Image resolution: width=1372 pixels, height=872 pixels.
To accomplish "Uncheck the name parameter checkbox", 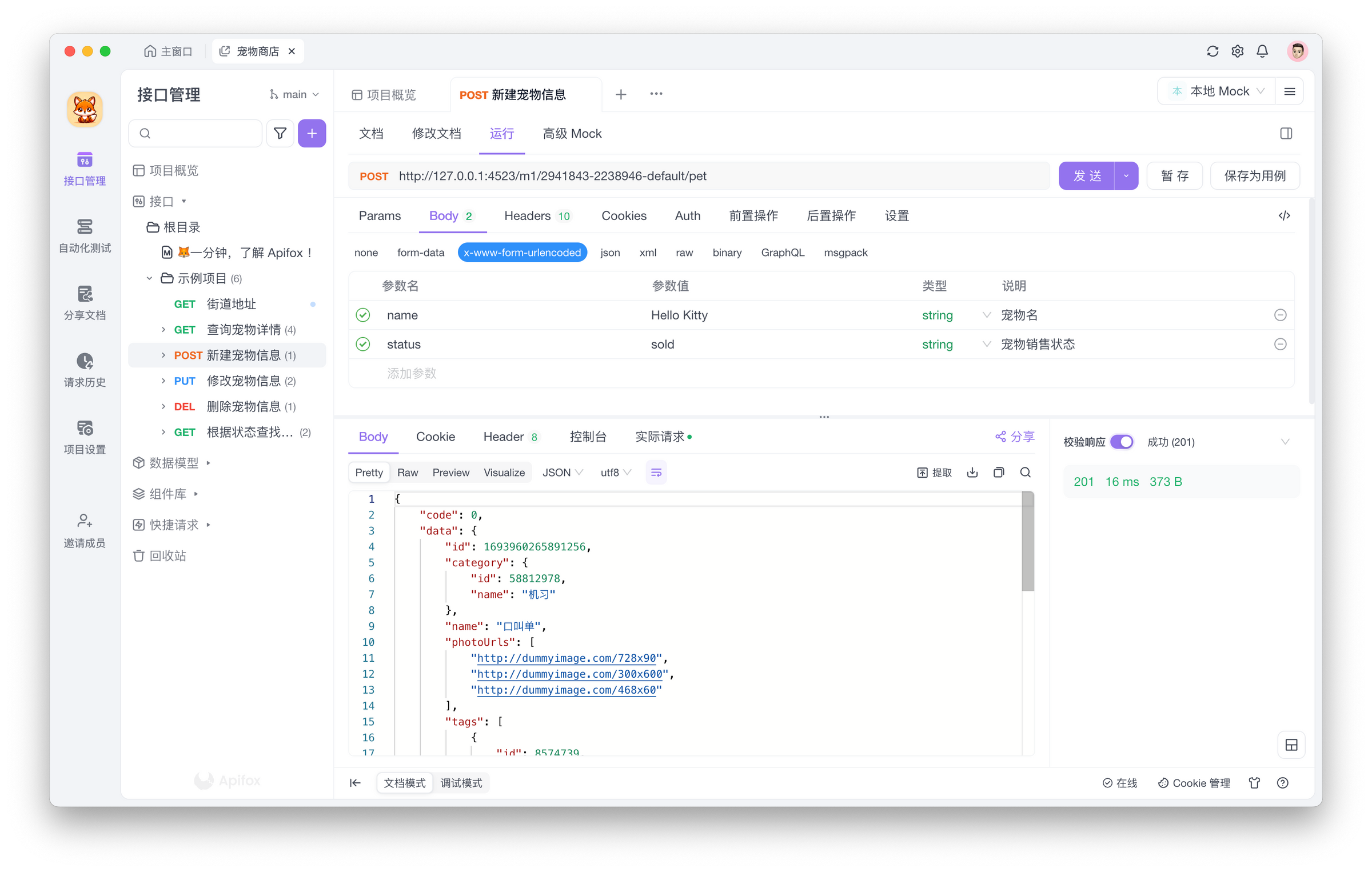I will coord(364,315).
